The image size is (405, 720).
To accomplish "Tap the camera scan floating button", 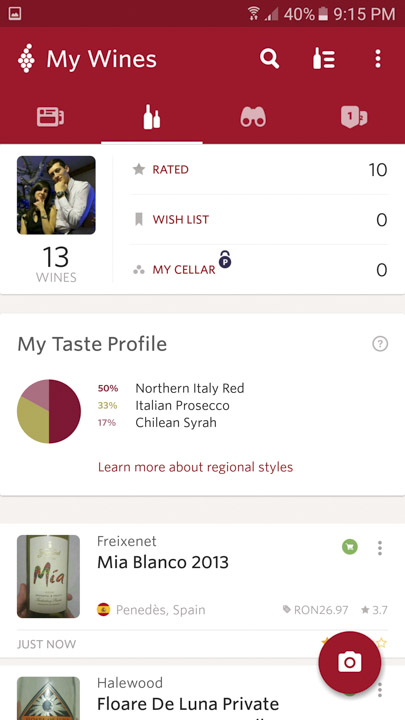I will [x=350, y=662].
